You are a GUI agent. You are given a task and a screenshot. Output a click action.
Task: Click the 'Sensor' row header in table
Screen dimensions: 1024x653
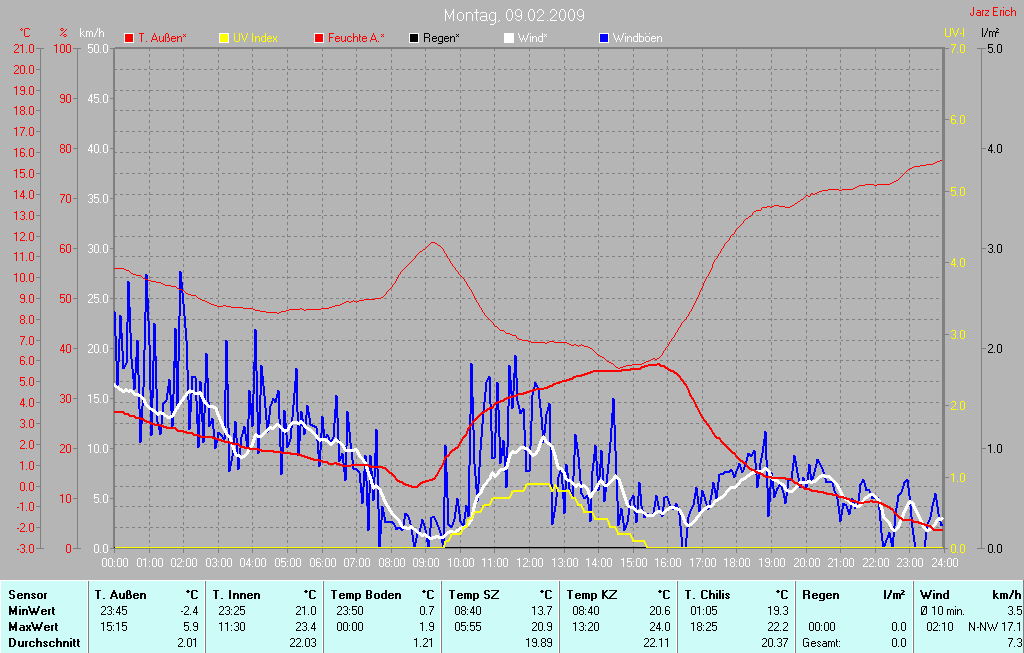tap(28, 595)
